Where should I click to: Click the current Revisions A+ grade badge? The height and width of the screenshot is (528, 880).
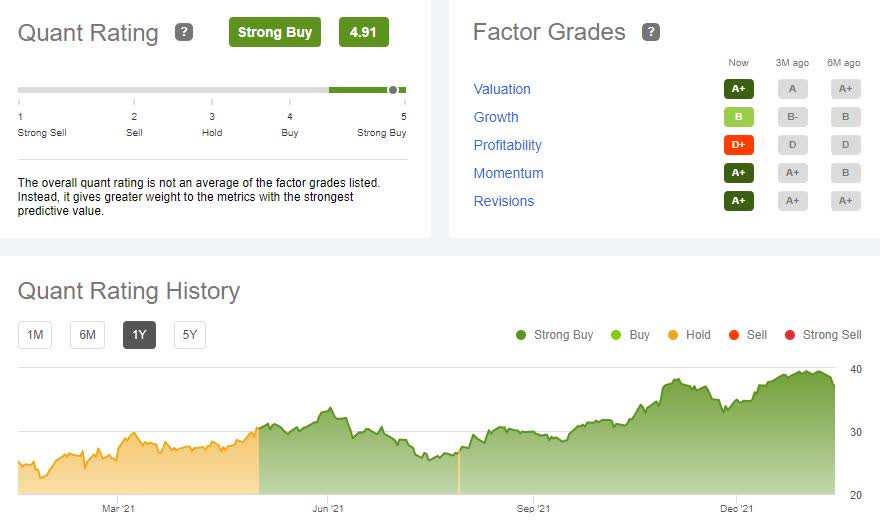click(x=739, y=201)
